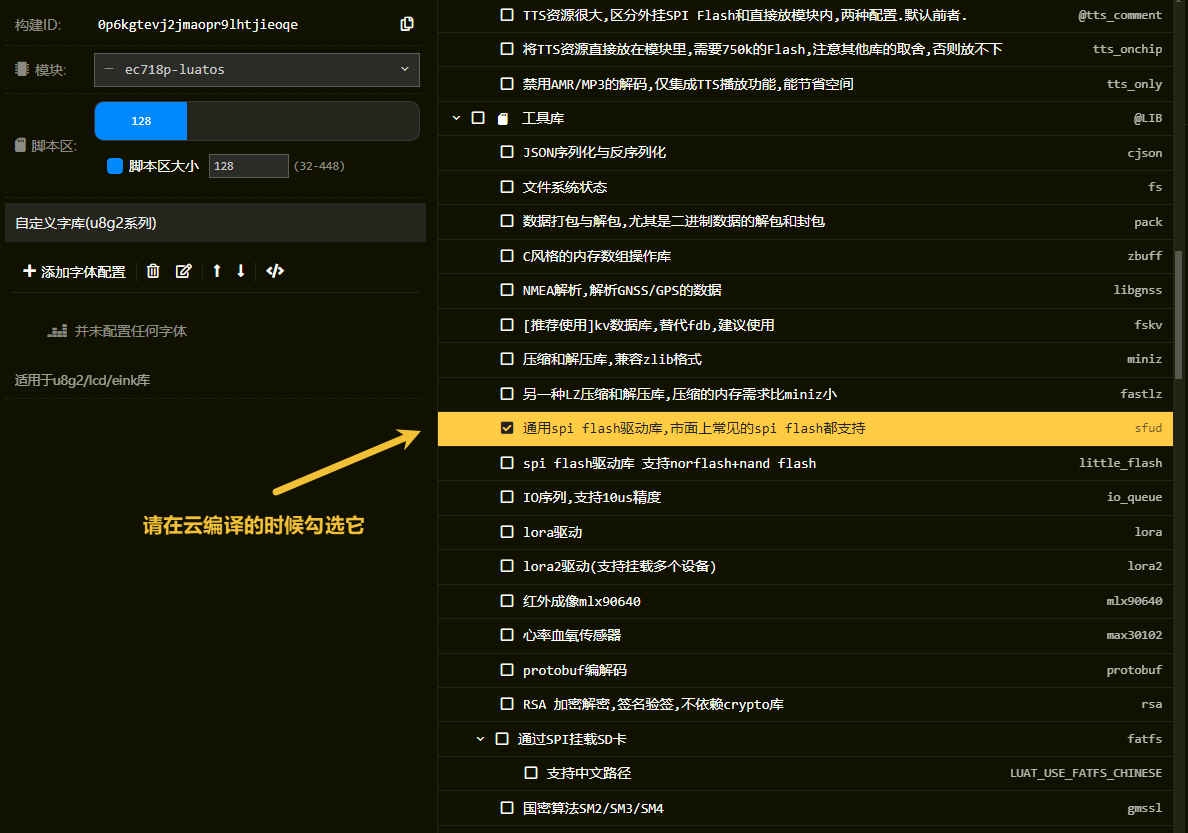Click the plus icon to add font config
Image resolution: width=1188 pixels, height=833 pixels.
[29, 271]
